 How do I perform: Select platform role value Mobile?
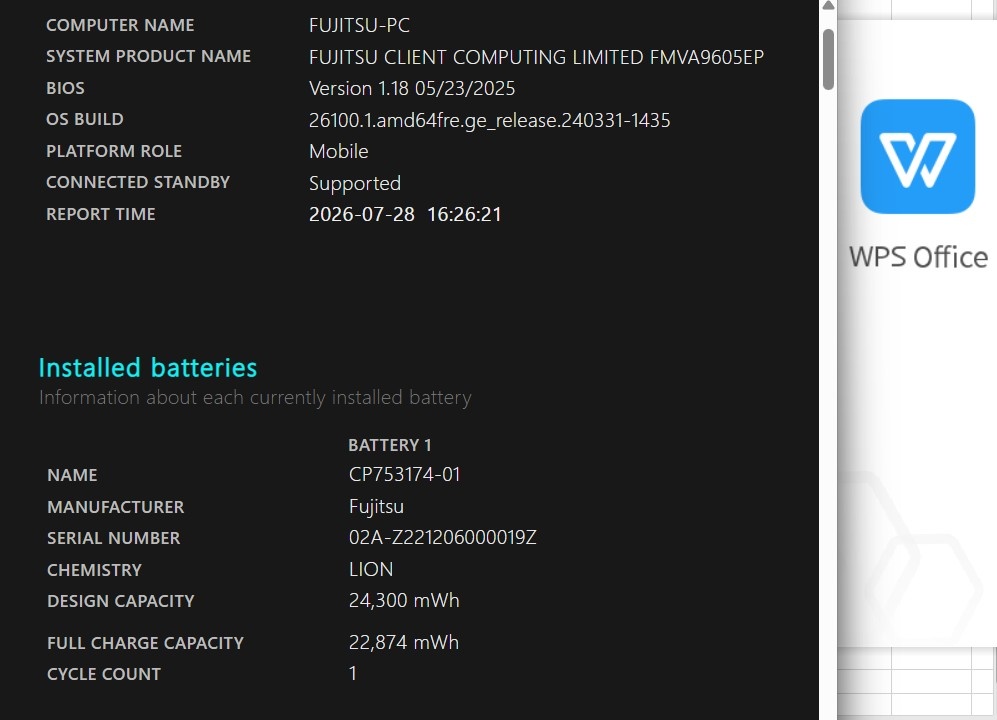(x=338, y=151)
